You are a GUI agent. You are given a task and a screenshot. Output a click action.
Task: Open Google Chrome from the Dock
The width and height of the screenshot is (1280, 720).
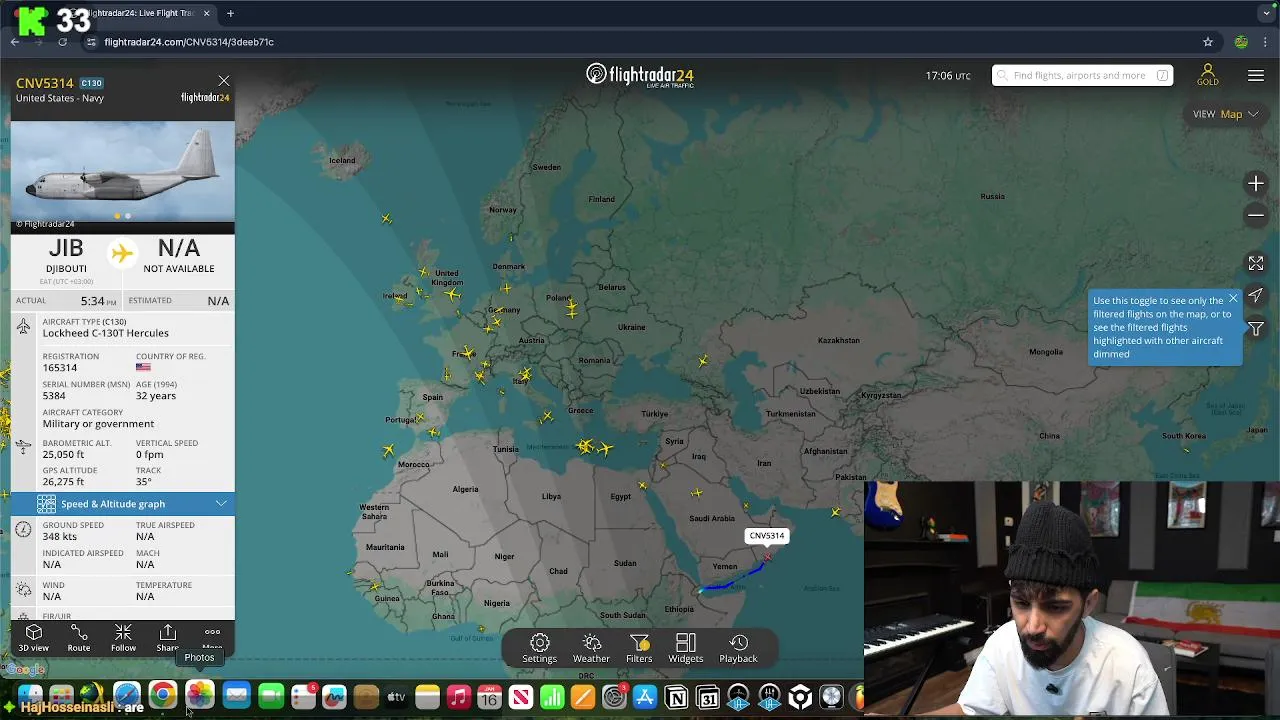[162, 696]
